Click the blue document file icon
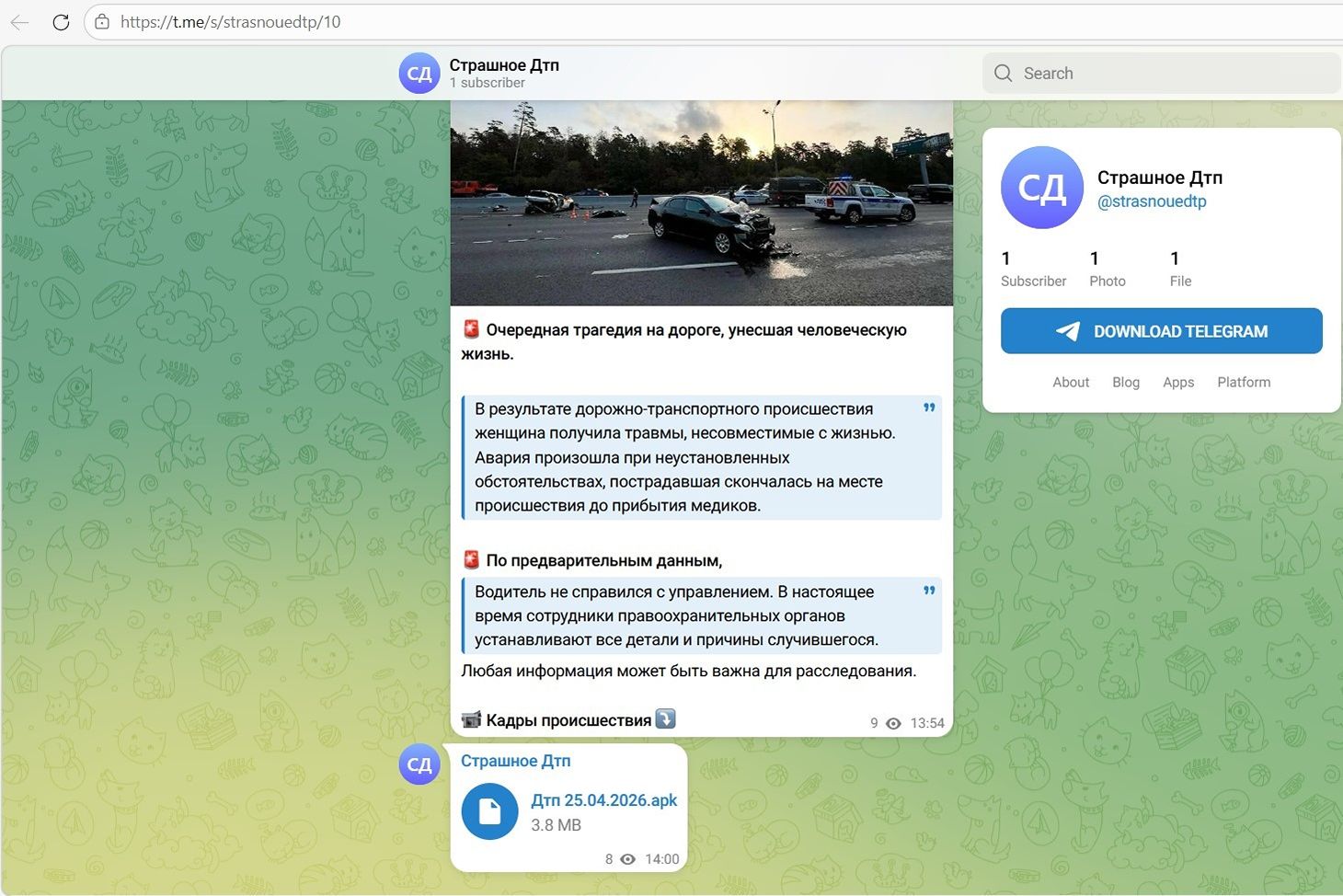The image size is (1343, 896). (489, 811)
